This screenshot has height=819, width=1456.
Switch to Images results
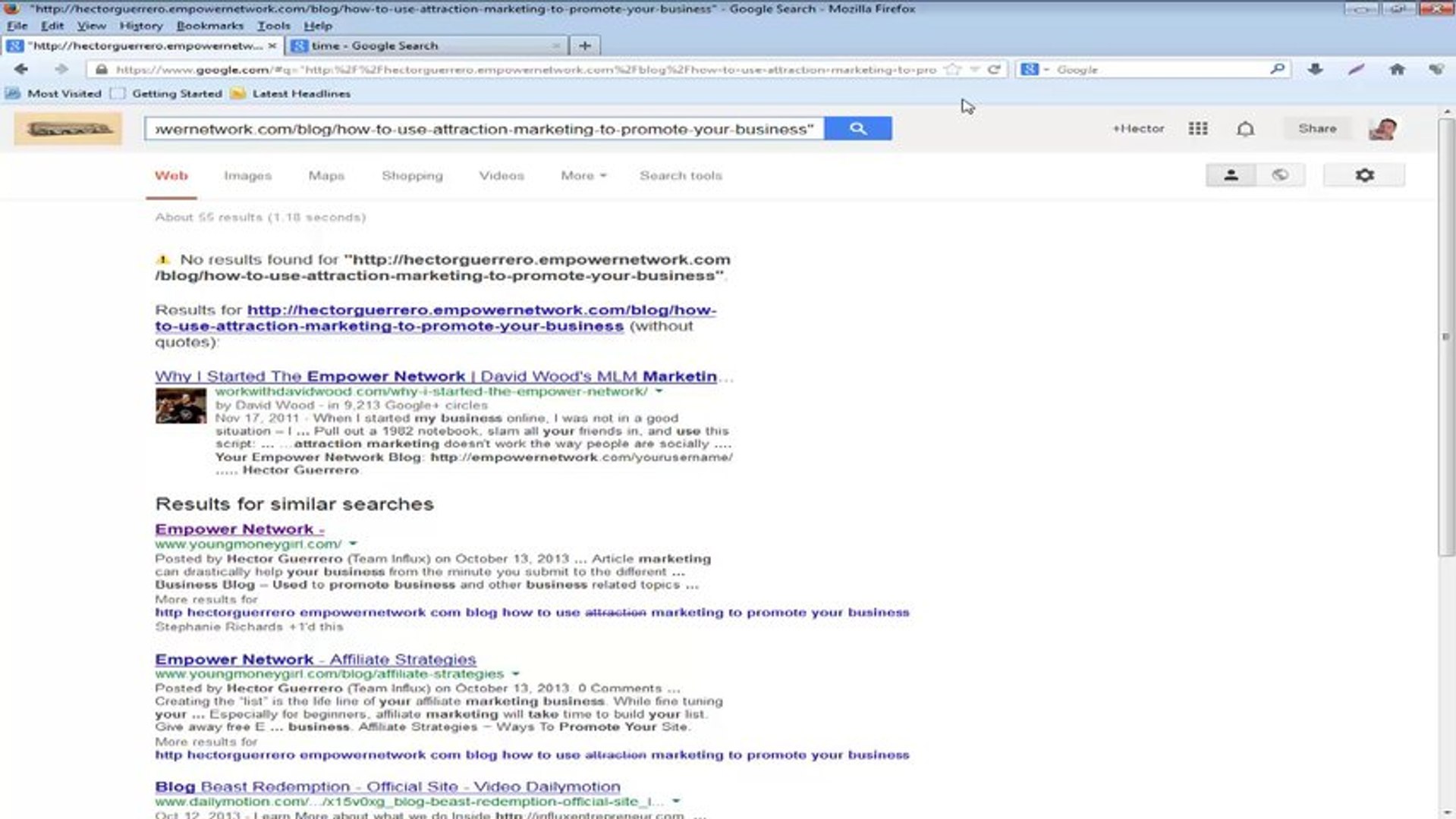tap(247, 175)
